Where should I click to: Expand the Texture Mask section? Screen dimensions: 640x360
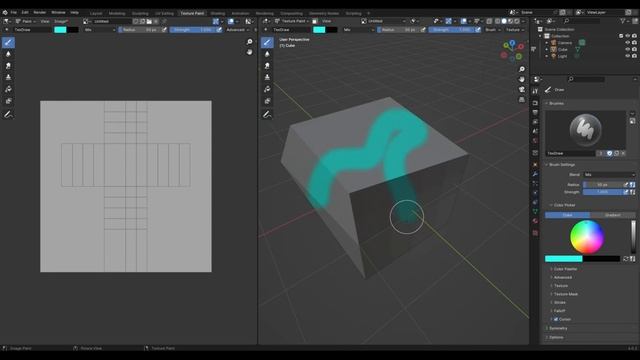[565, 294]
